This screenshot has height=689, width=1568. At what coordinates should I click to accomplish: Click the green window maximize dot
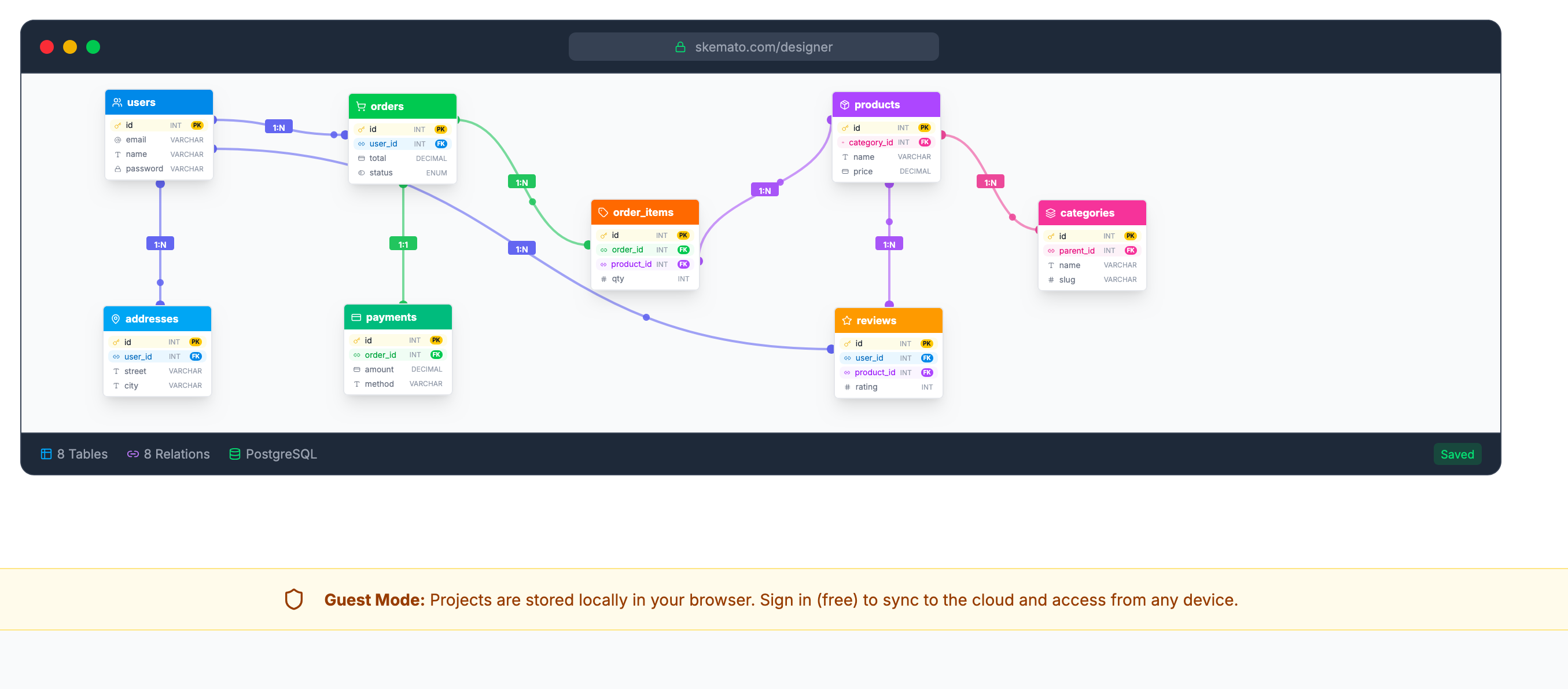(93, 47)
